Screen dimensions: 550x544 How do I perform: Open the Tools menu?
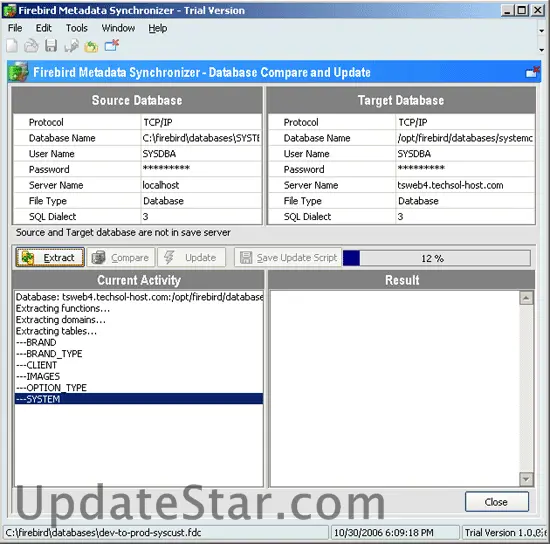click(x=77, y=28)
